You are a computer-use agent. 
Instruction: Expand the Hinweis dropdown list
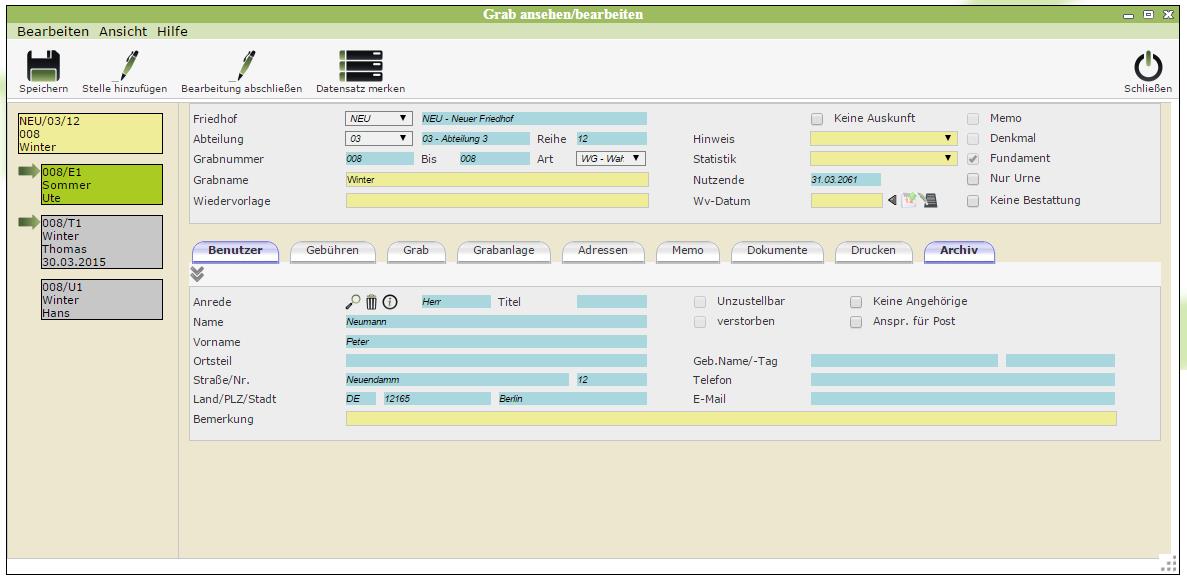(883, 139)
